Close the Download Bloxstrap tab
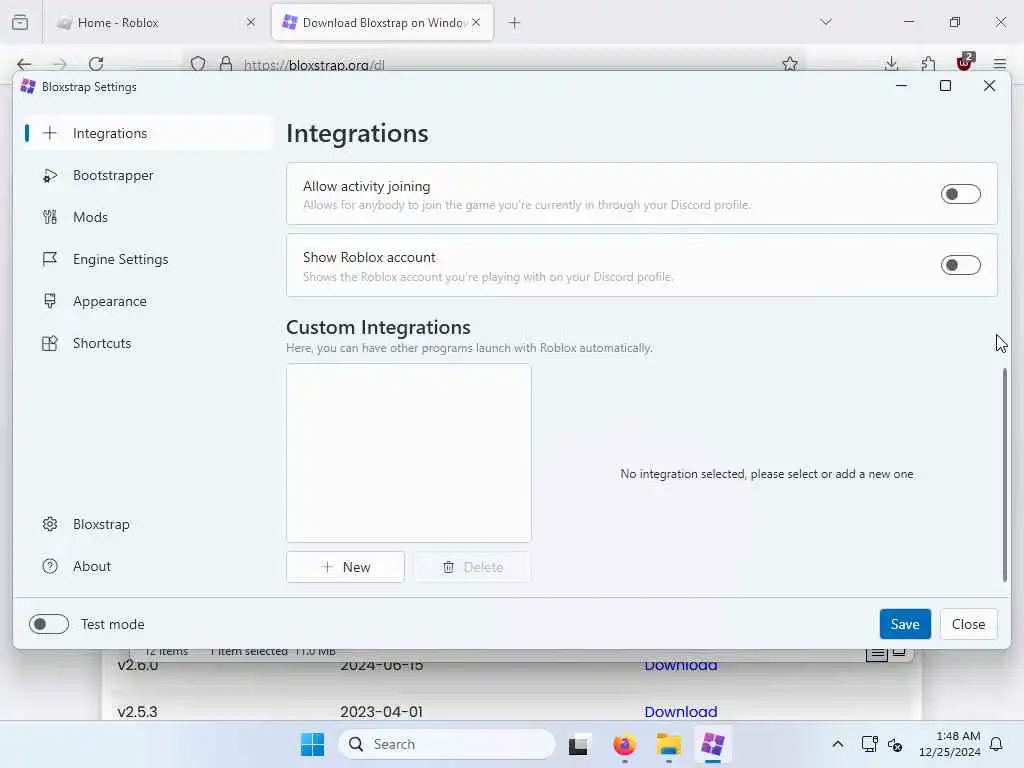Image resolution: width=1024 pixels, height=768 pixels. click(476, 23)
